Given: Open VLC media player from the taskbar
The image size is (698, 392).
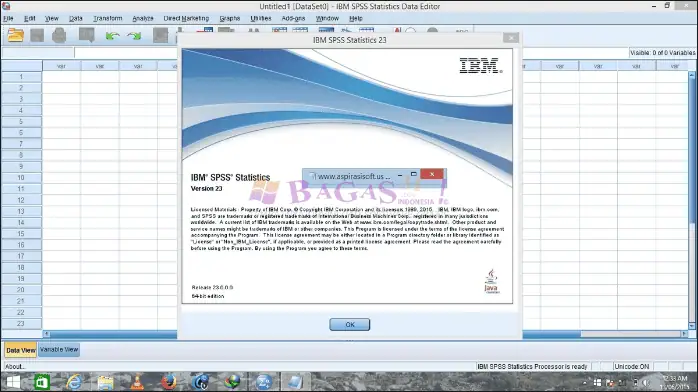Looking at the screenshot, I should click(x=137, y=382).
